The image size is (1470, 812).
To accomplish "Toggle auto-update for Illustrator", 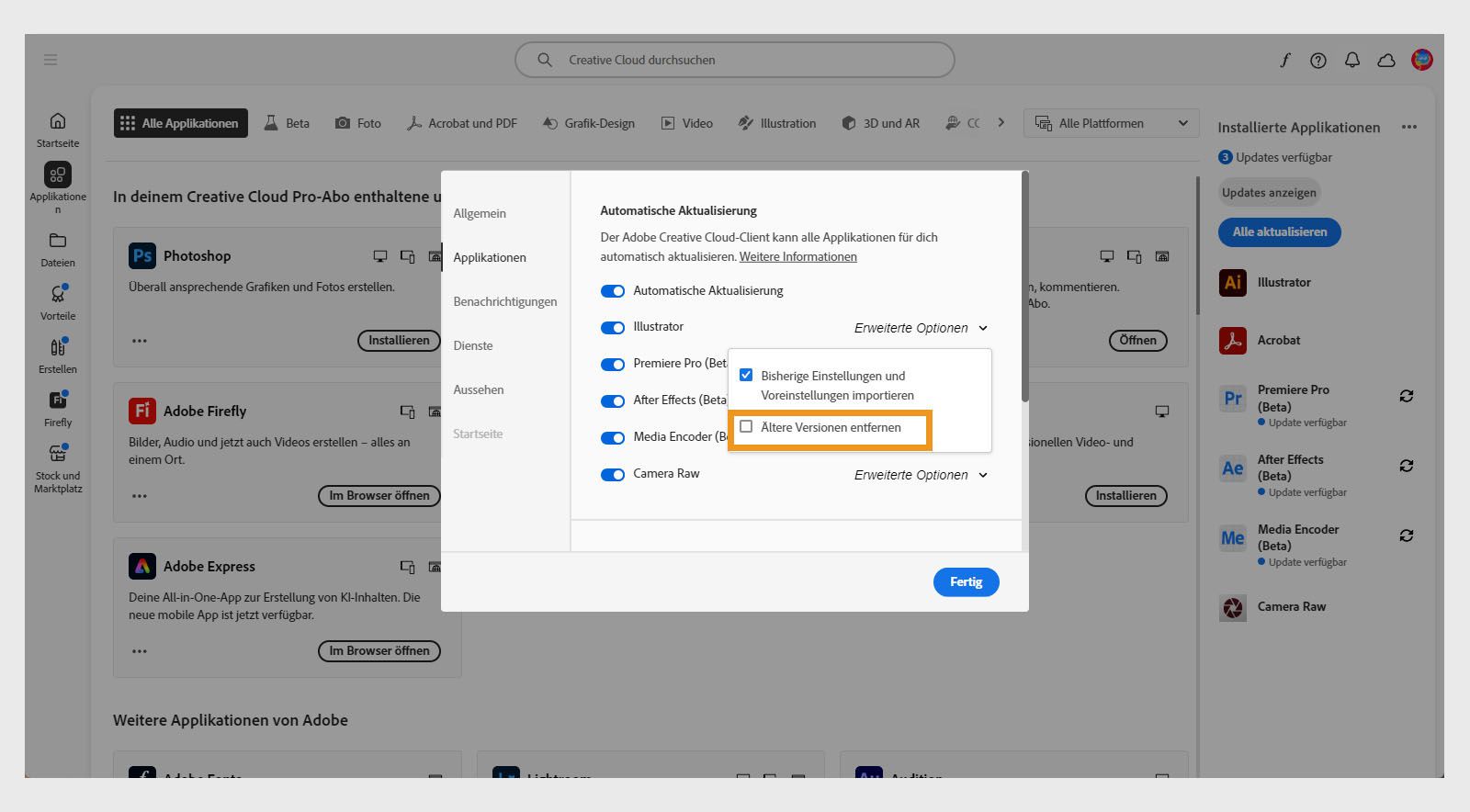I will 613,328.
